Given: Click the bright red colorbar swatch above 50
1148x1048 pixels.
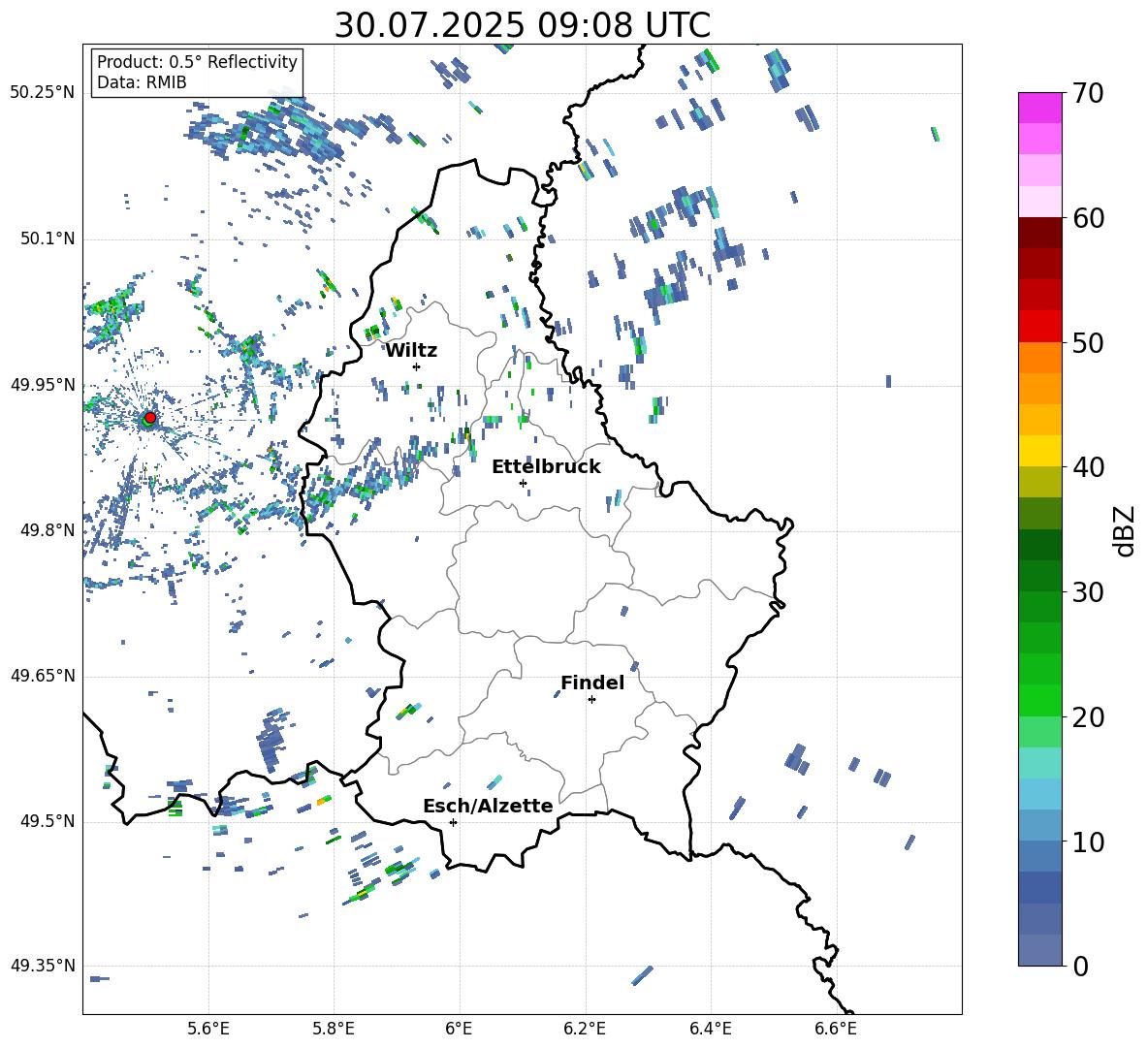Looking at the screenshot, I should (1039, 327).
